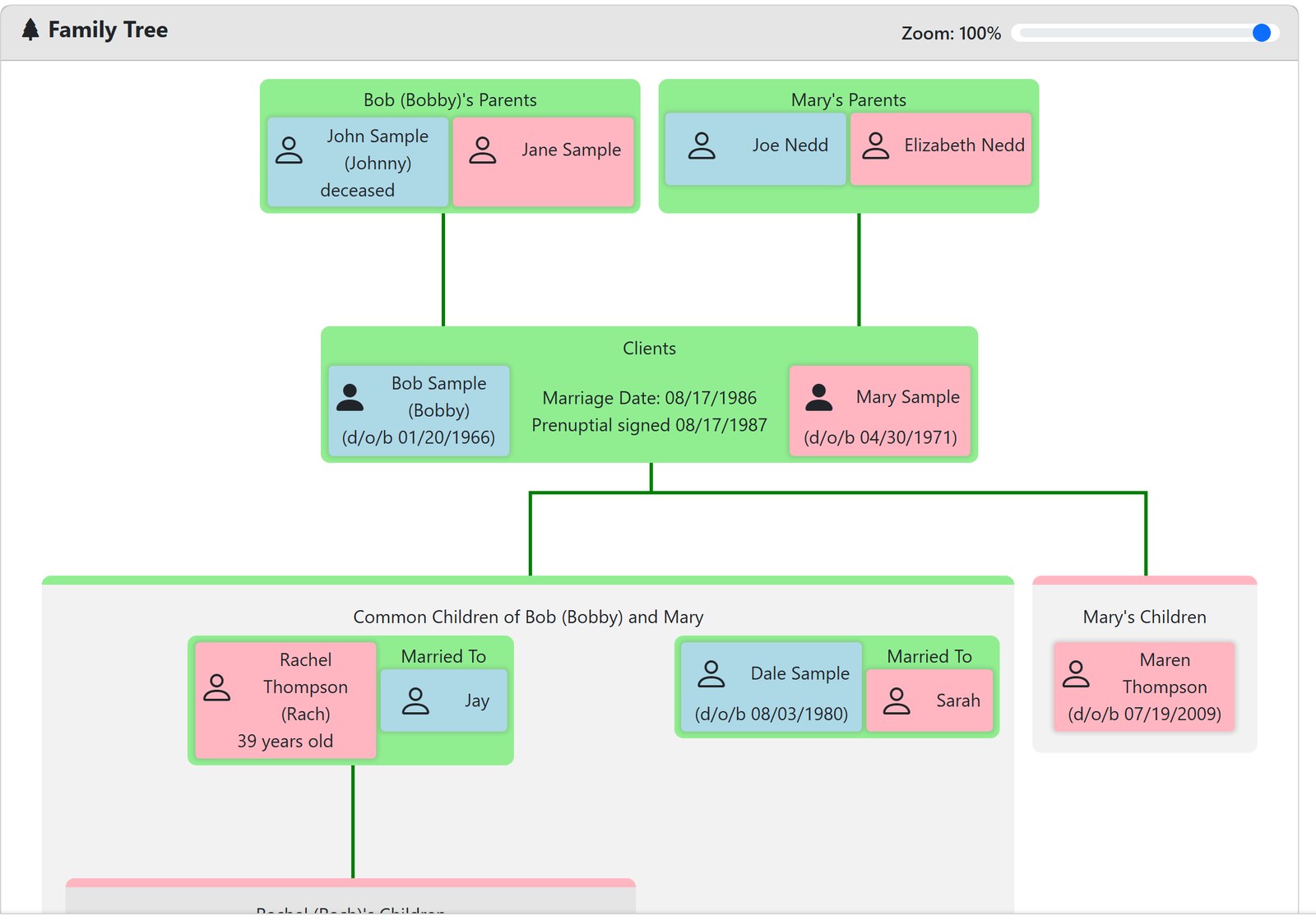Click Dale Sample's person icon
1316x920 pixels.
click(711, 674)
